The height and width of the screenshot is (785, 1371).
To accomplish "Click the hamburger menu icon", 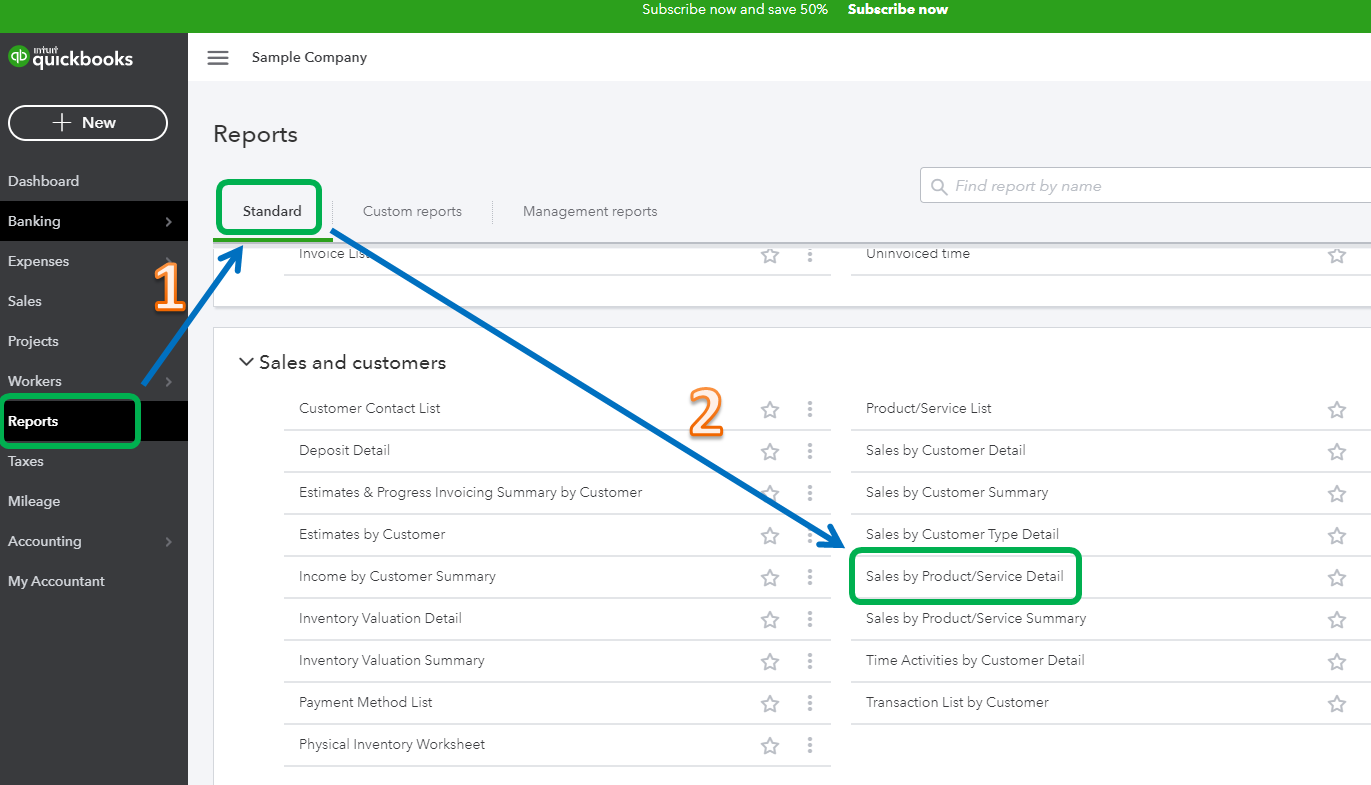I will pos(218,58).
